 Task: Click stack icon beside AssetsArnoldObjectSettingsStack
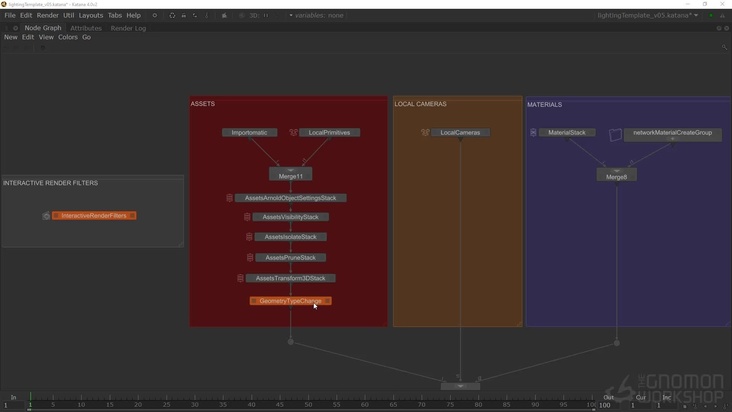pyautogui.click(x=229, y=198)
